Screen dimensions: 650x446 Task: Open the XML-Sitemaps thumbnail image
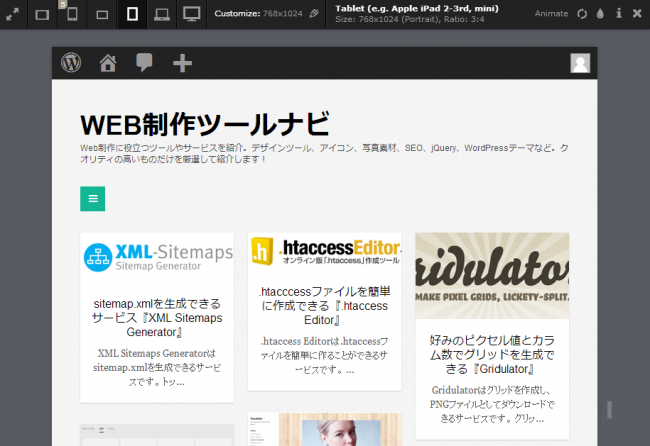(x=157, y=257)
